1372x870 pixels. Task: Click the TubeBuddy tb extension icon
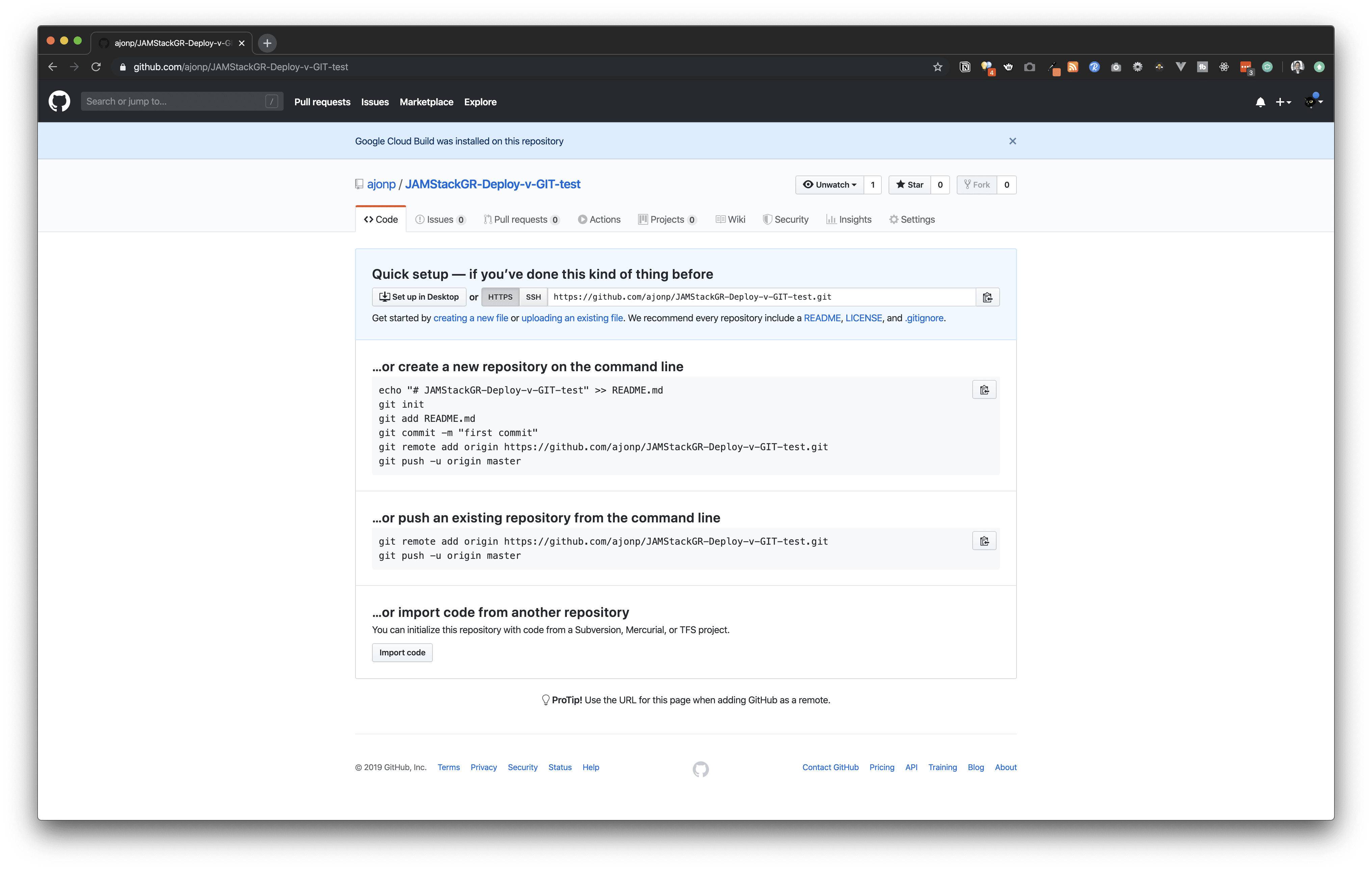pos(1202,67)
